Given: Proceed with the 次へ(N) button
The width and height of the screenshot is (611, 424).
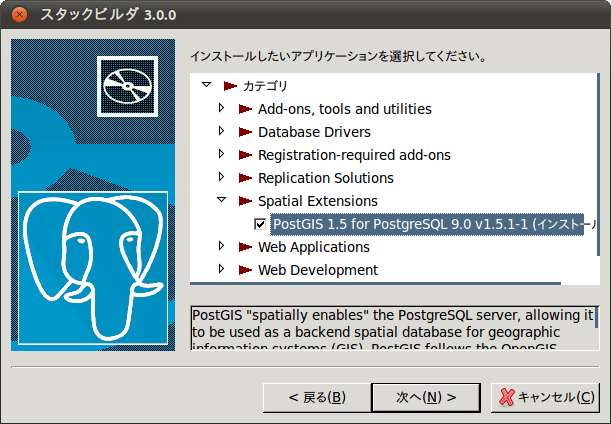Looking at the screenshot, I should tap(426, 398).
